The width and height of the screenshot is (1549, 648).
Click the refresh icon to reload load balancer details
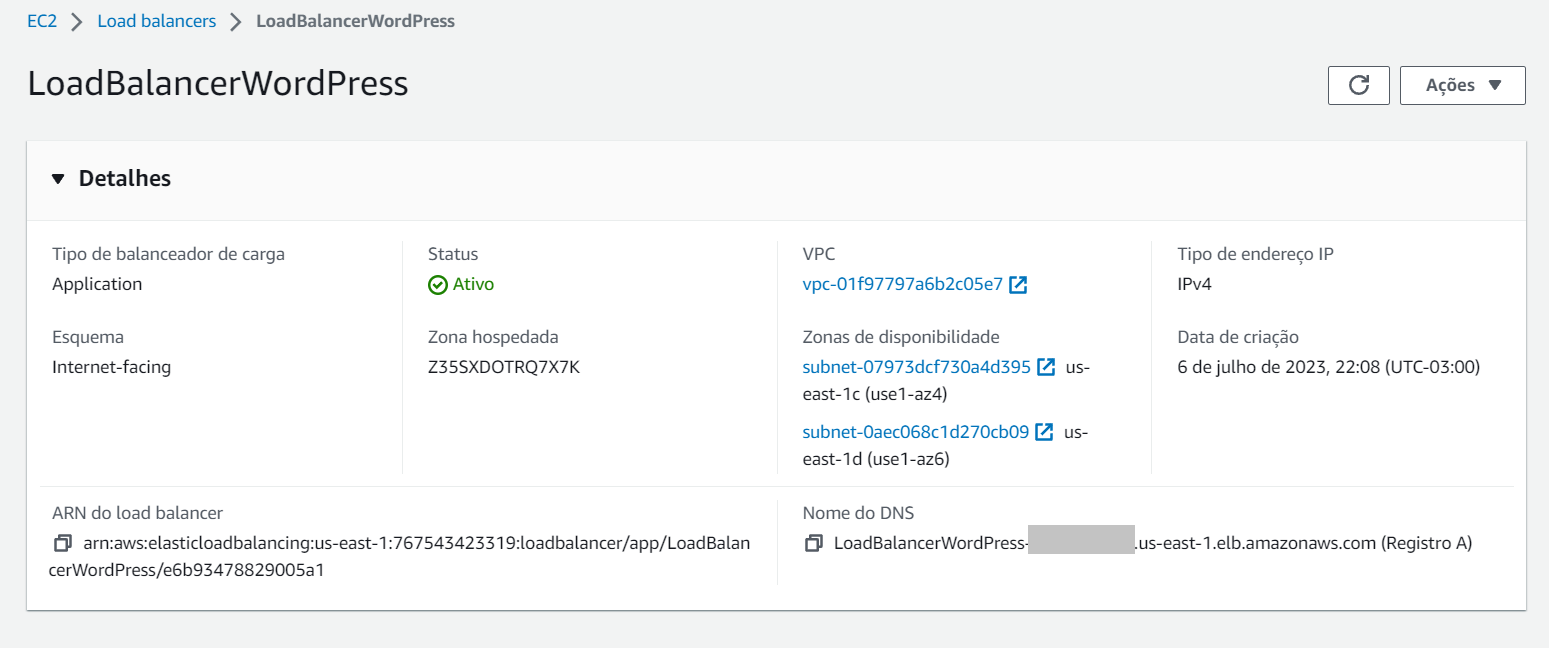point(1358,85)
